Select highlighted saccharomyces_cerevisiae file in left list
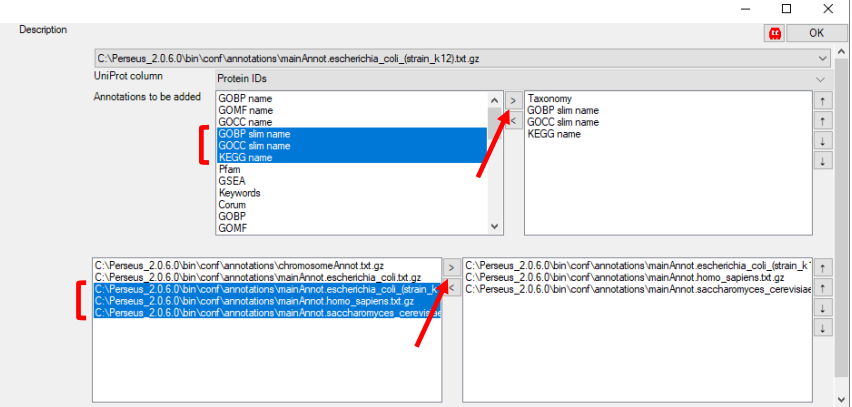Viewport: 852px width, 407px height. pos(267,313)
